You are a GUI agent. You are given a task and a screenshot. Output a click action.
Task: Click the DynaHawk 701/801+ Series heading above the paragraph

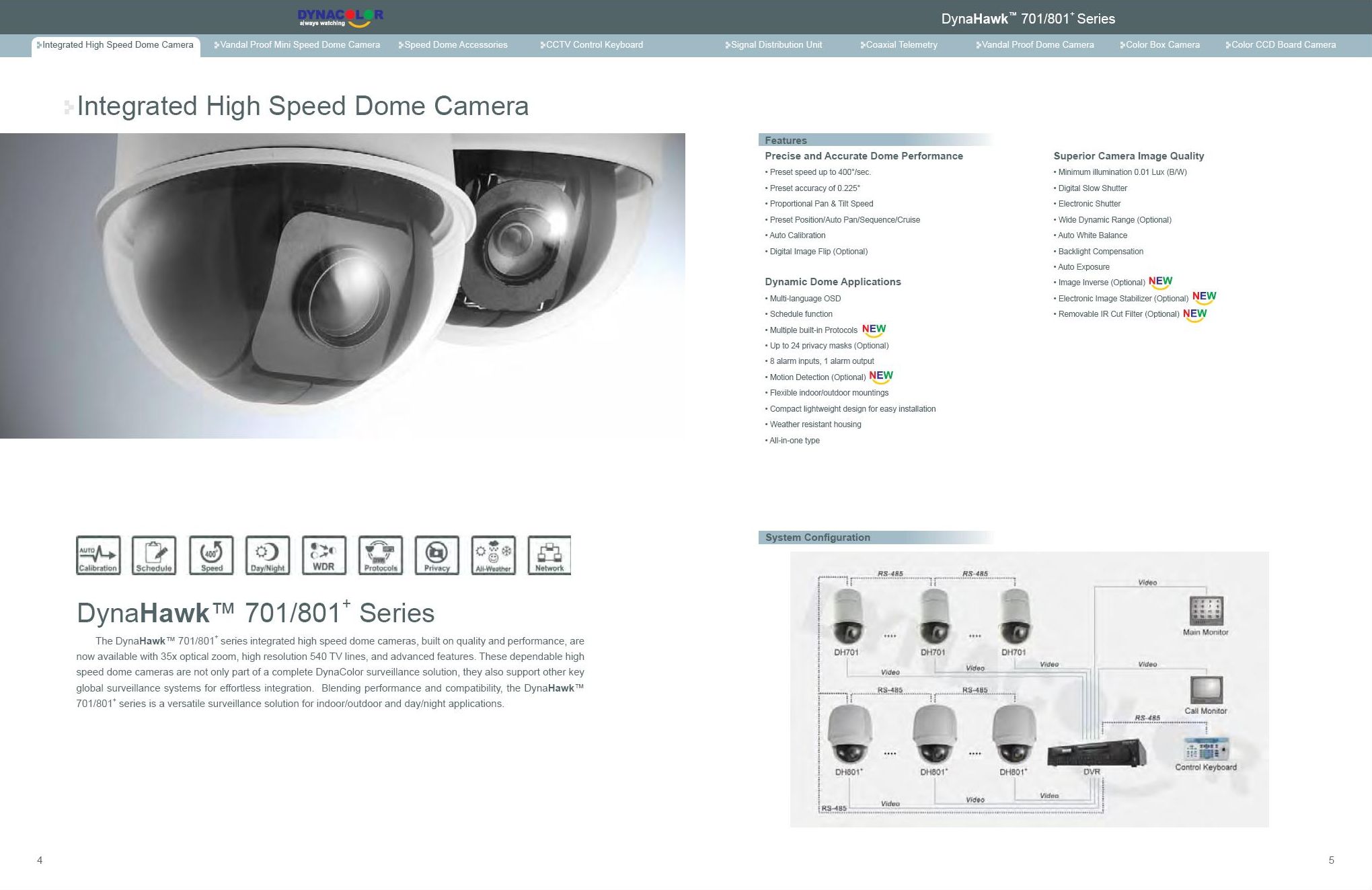[256, 613]
